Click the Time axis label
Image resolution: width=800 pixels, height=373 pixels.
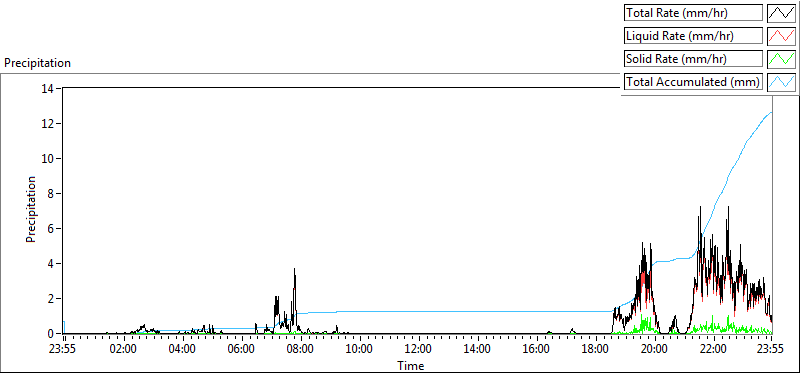(411, 365)
